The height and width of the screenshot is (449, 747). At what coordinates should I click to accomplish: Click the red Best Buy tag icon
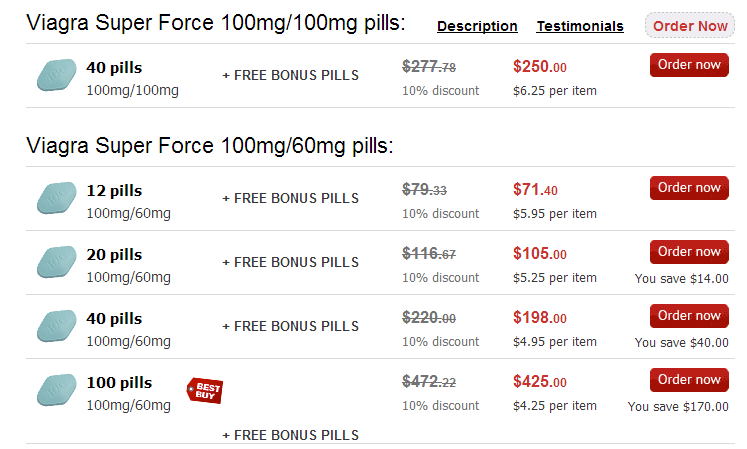205,390
